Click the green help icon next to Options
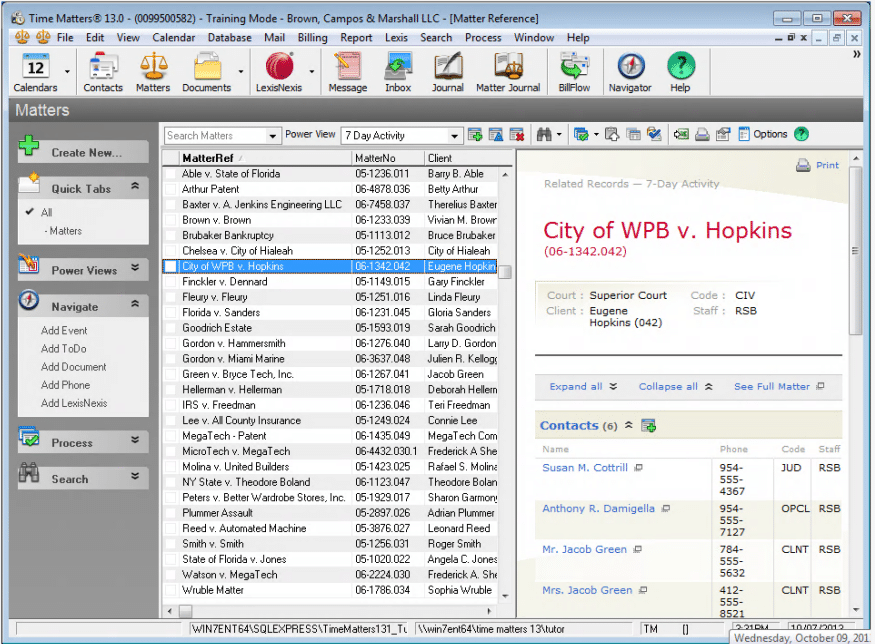The width and height of the screenshot is (875, 644). click(801, 134)
